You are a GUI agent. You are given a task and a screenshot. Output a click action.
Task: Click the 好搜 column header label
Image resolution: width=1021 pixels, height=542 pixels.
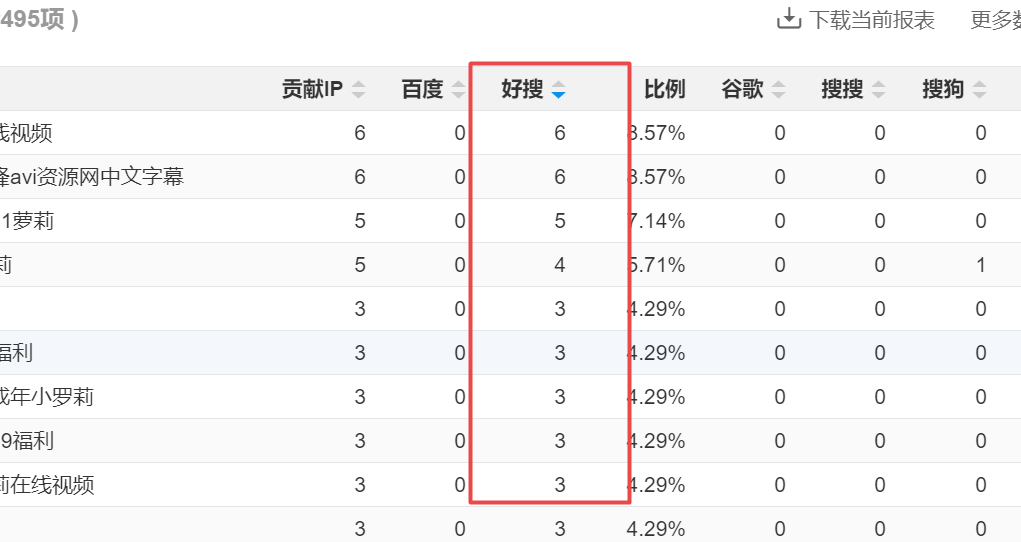pos(522,89)
